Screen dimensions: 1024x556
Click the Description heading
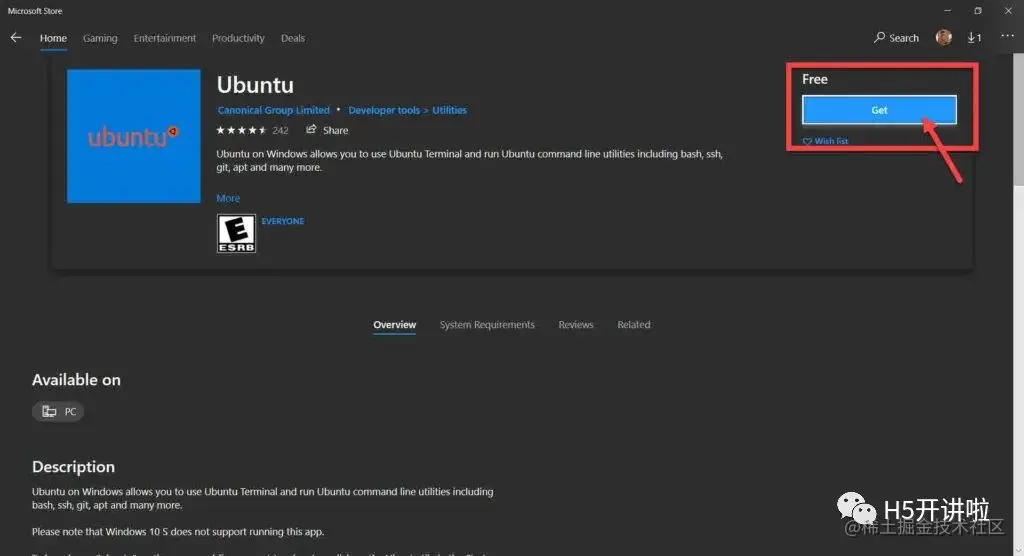pos(73,467)
